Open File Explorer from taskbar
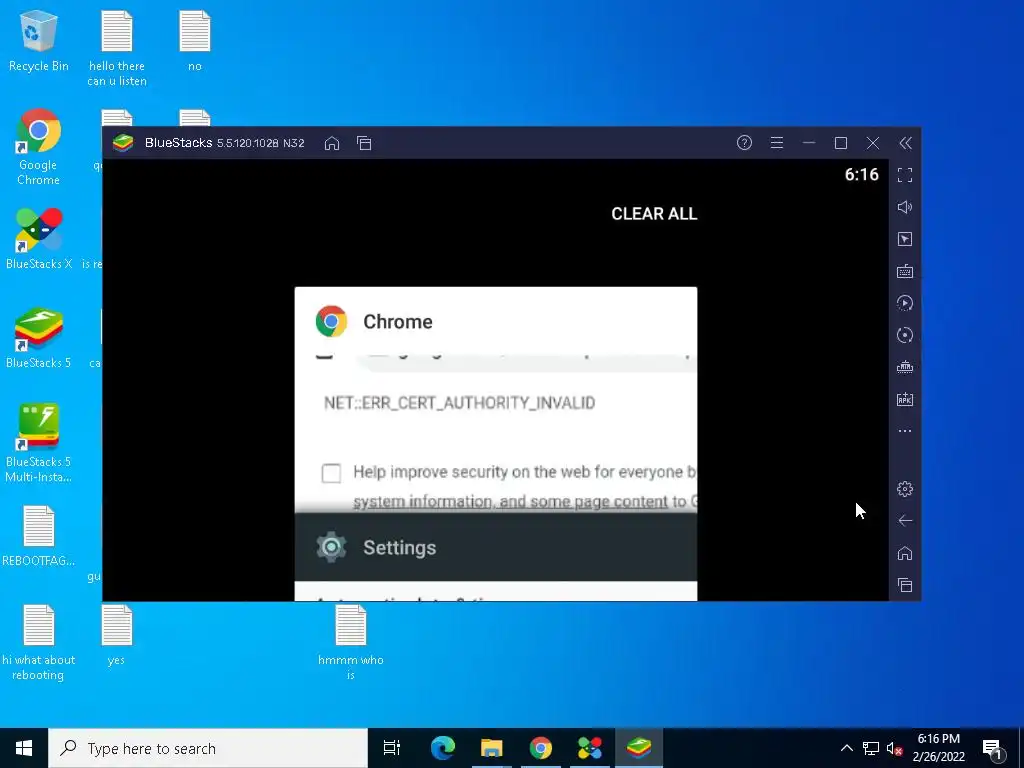The image size is (1024, 768). tap(492, 748)
